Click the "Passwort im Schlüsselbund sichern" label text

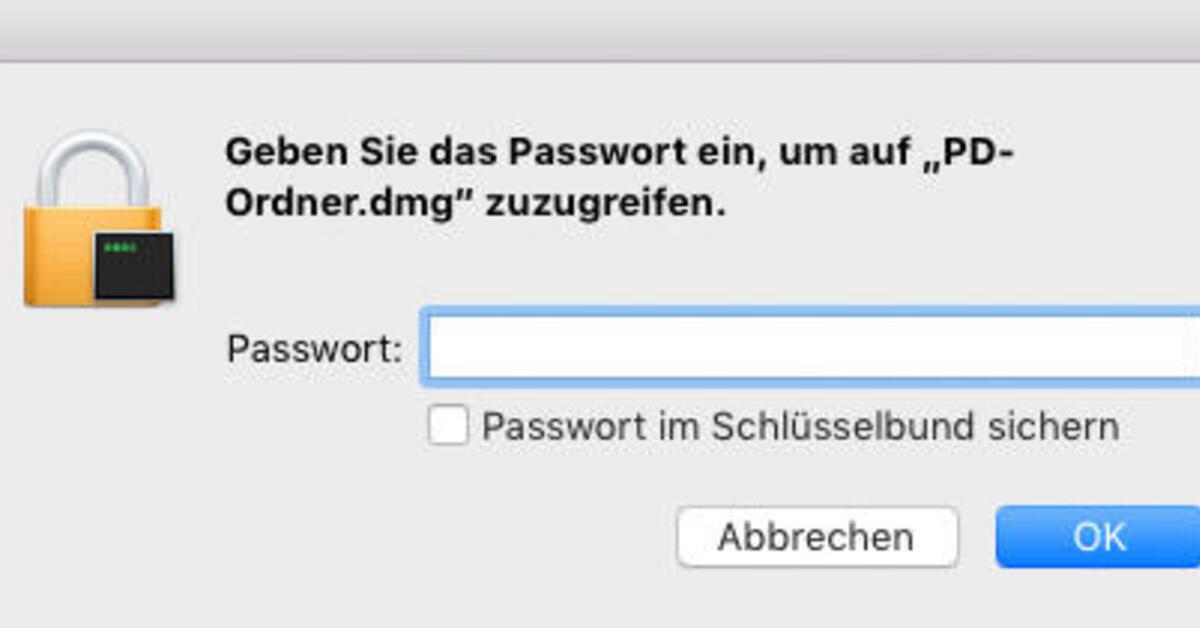(x=800, y=427)
